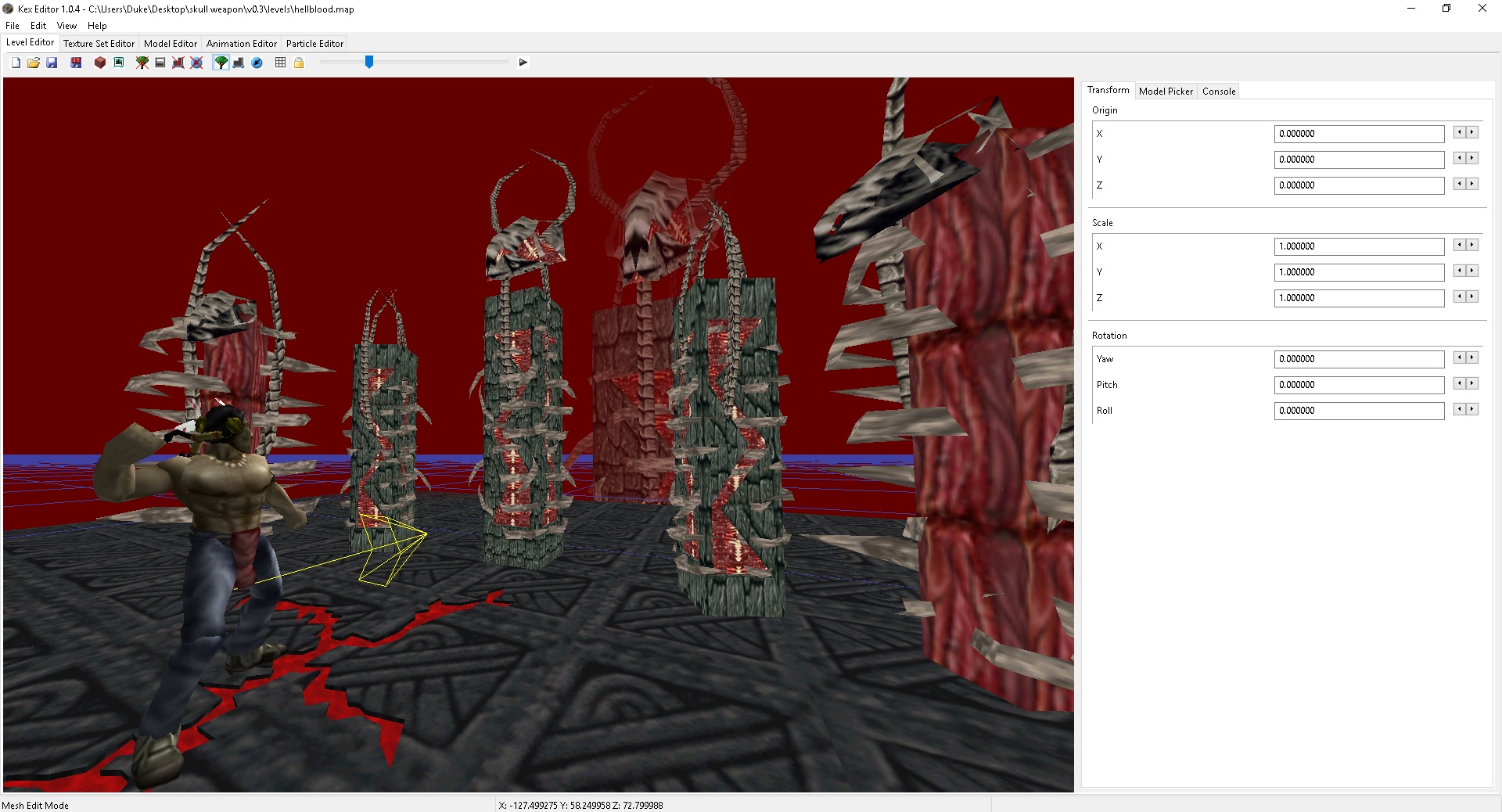
Task: Switch to the Model Picker tab
Action: tap(1166, 92)
